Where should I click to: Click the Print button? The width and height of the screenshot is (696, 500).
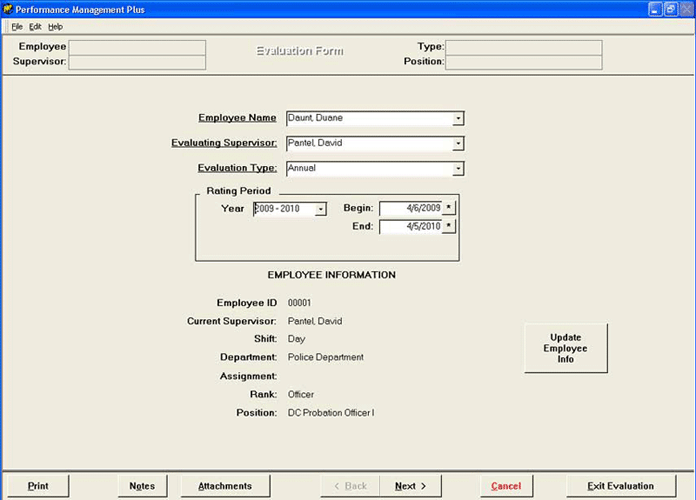tap(38, 486)
